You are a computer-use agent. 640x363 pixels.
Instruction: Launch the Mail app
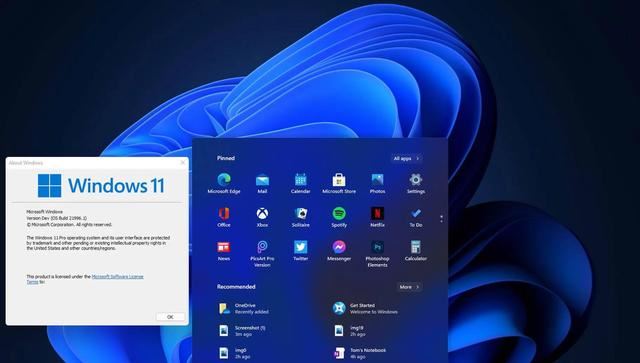(x=262, y=183)
